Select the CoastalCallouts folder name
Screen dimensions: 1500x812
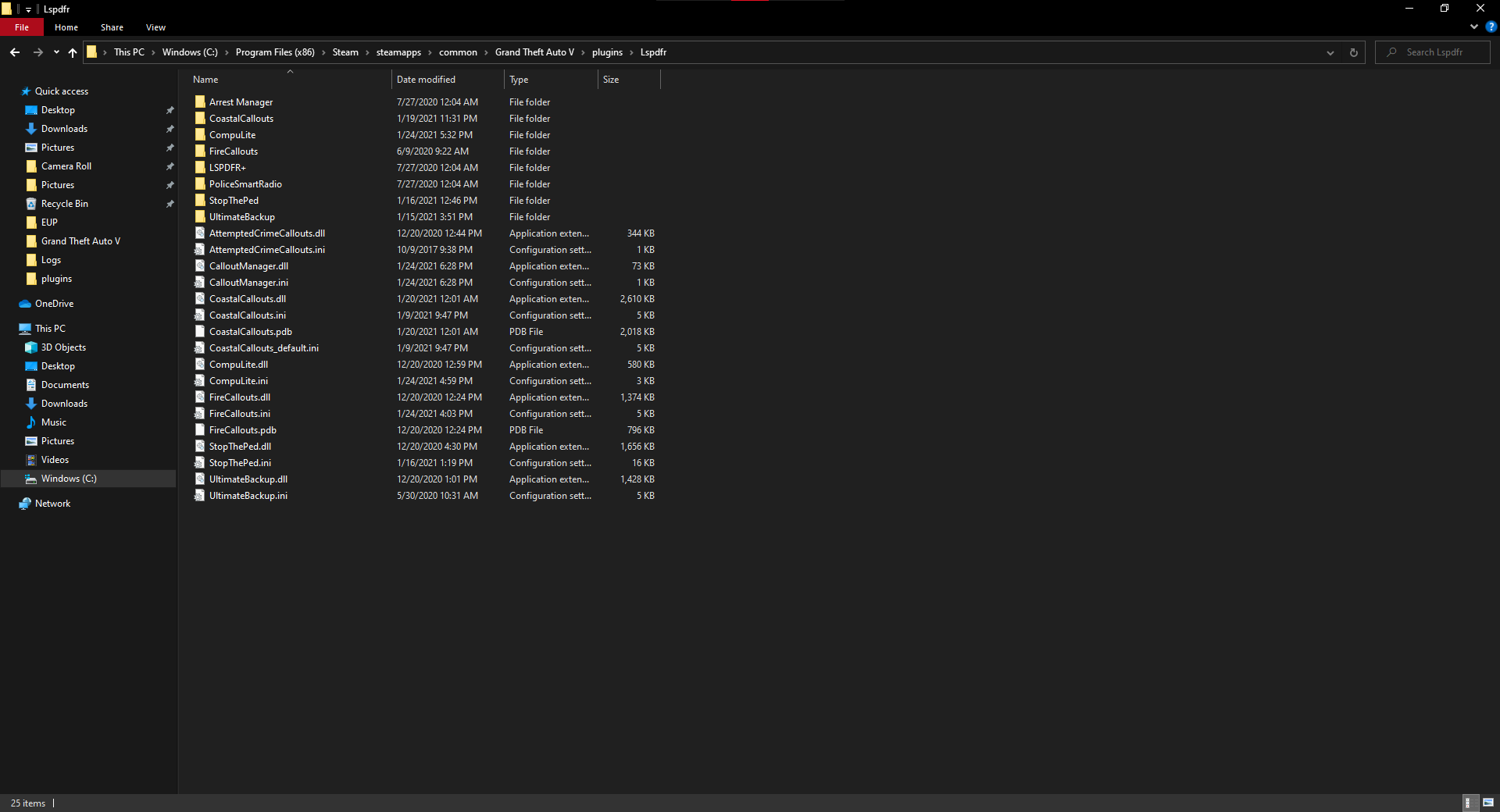pos(241,119)
